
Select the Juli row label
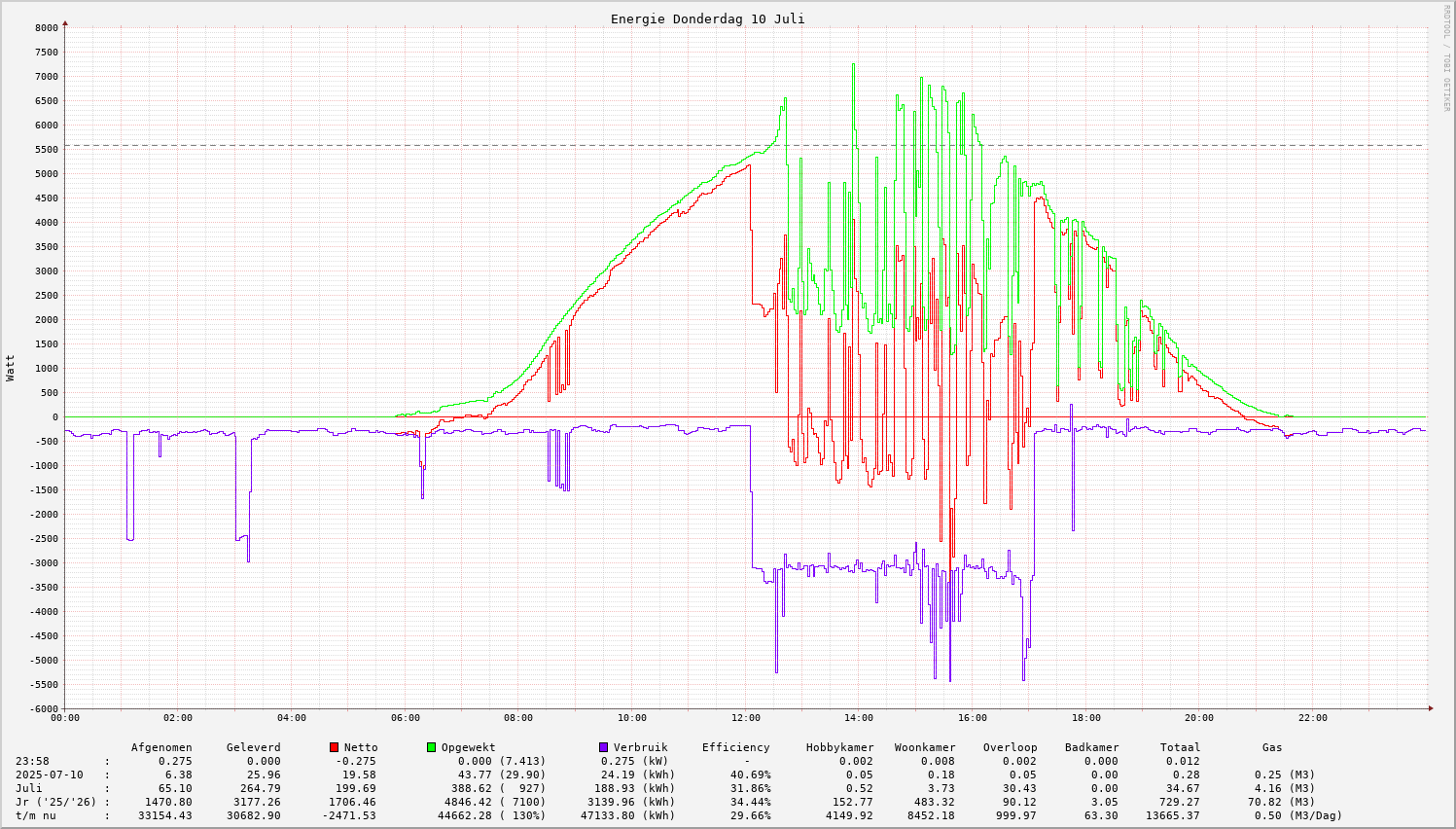[29, 788]
